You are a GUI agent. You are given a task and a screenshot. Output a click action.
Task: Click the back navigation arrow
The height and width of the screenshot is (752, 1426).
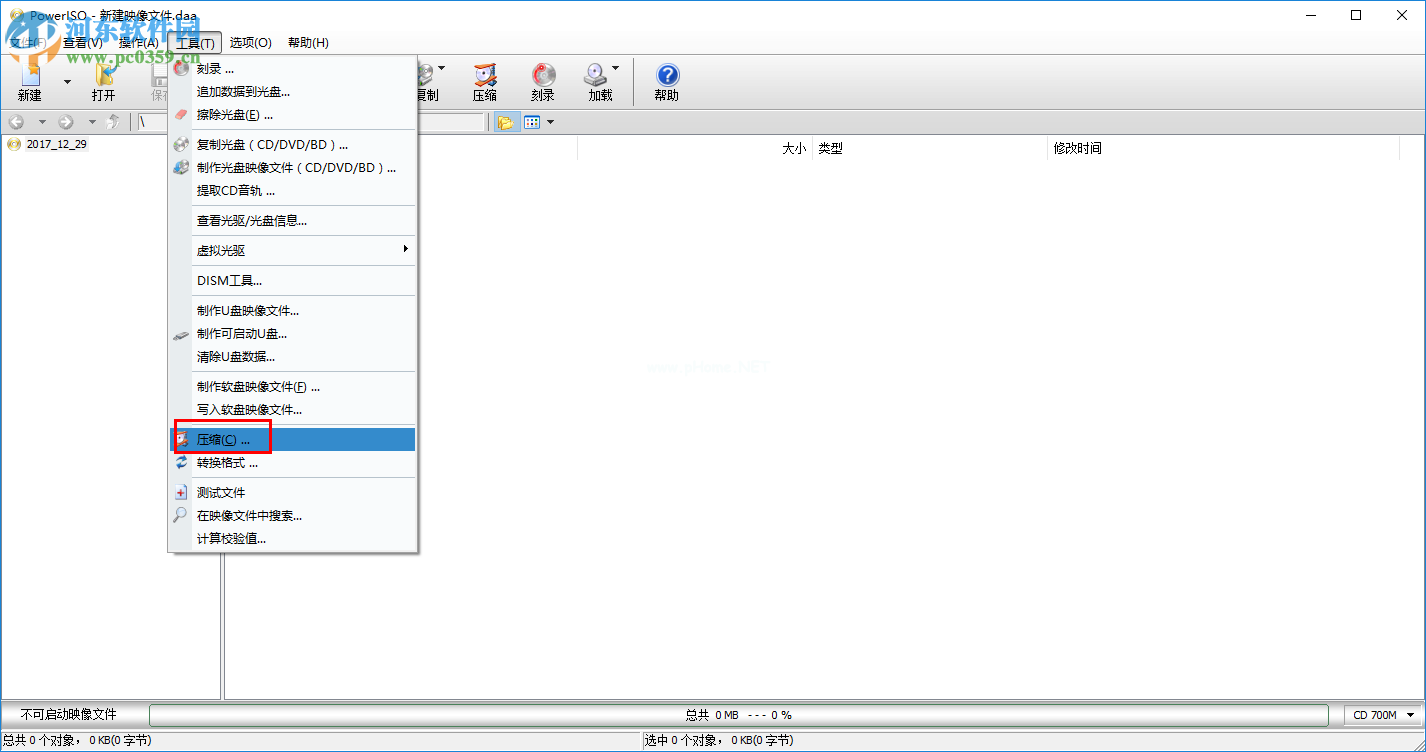point(16,122)
